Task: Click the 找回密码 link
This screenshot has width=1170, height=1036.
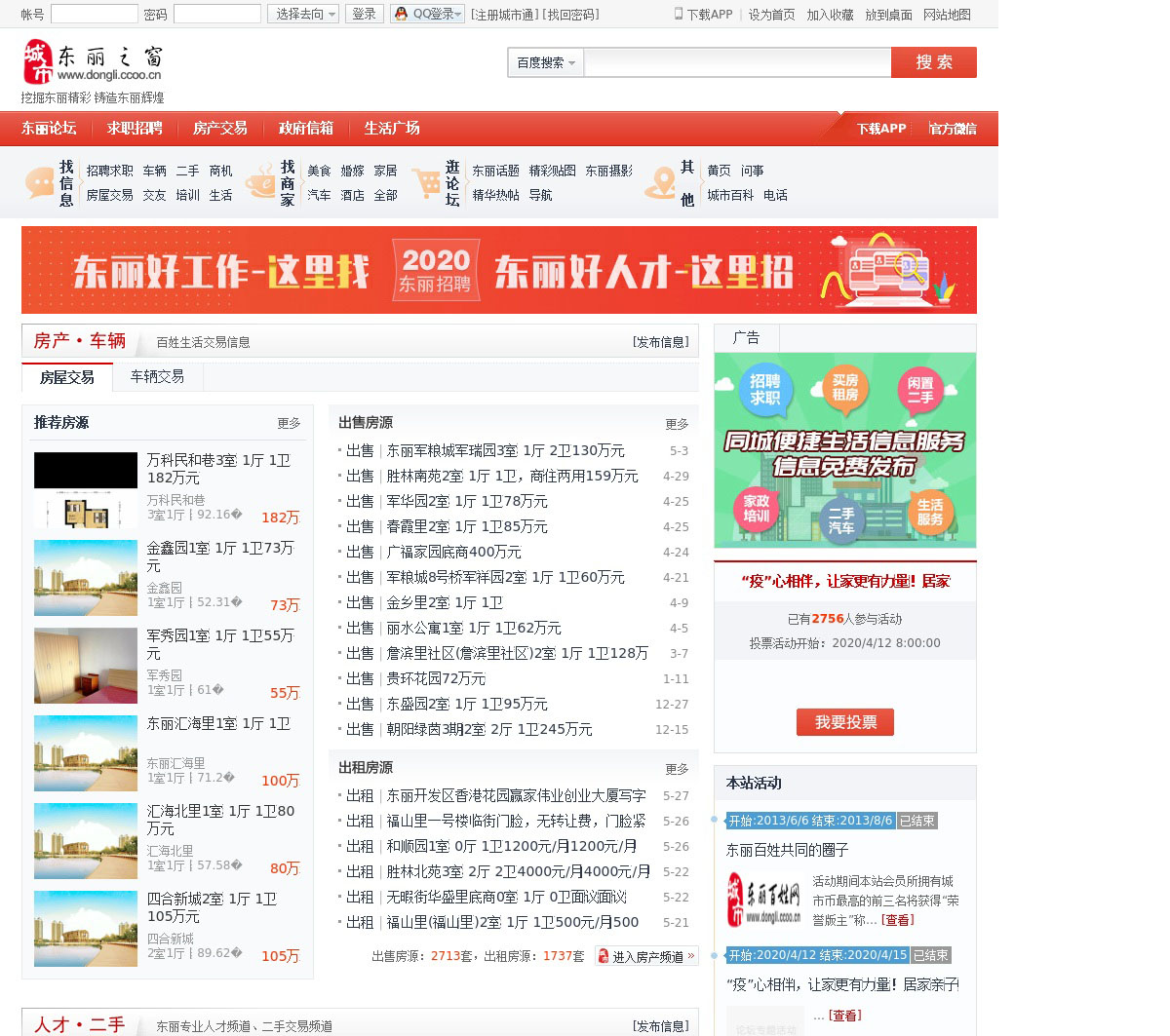Action: click(571, 15)
